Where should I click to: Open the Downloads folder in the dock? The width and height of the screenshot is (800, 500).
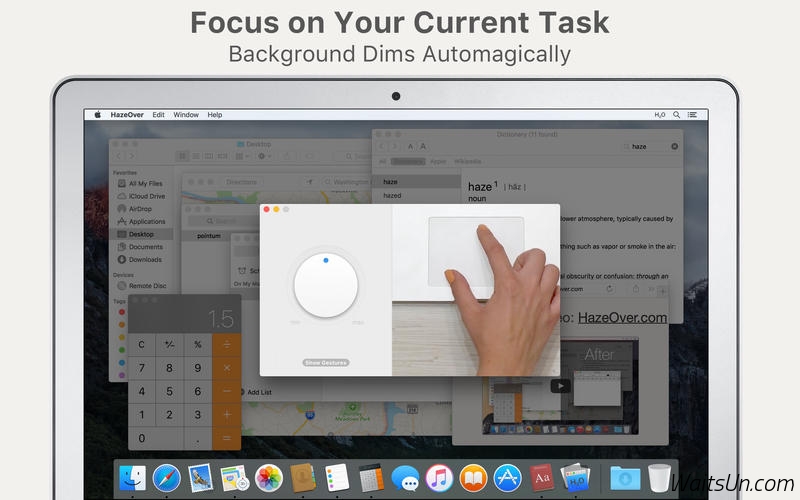click(x=626, y=479)
